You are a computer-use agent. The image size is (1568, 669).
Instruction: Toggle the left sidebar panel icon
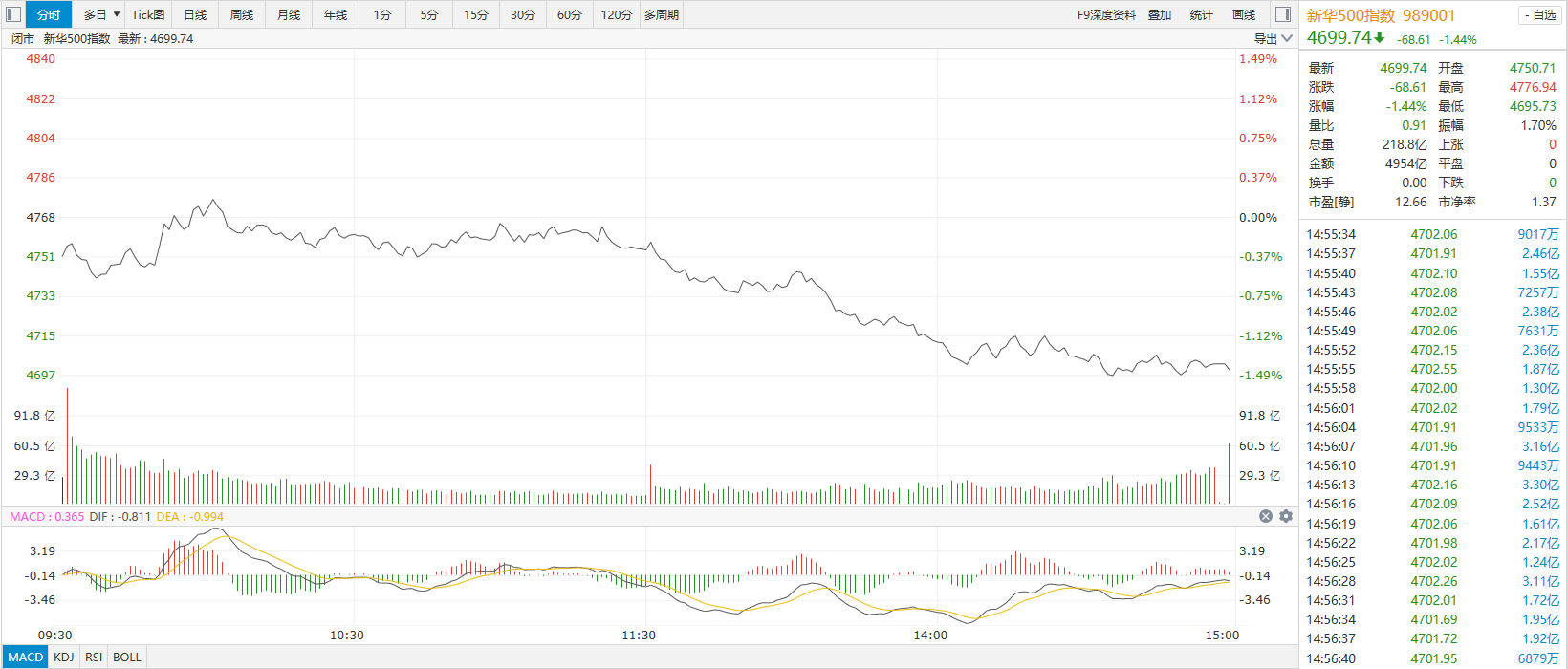13,14
